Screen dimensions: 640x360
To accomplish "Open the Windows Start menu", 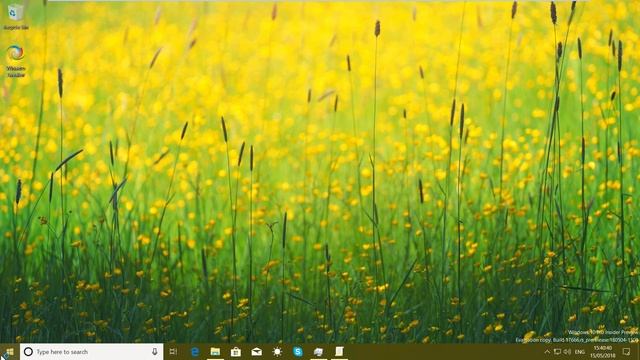I will pos(10,352).
